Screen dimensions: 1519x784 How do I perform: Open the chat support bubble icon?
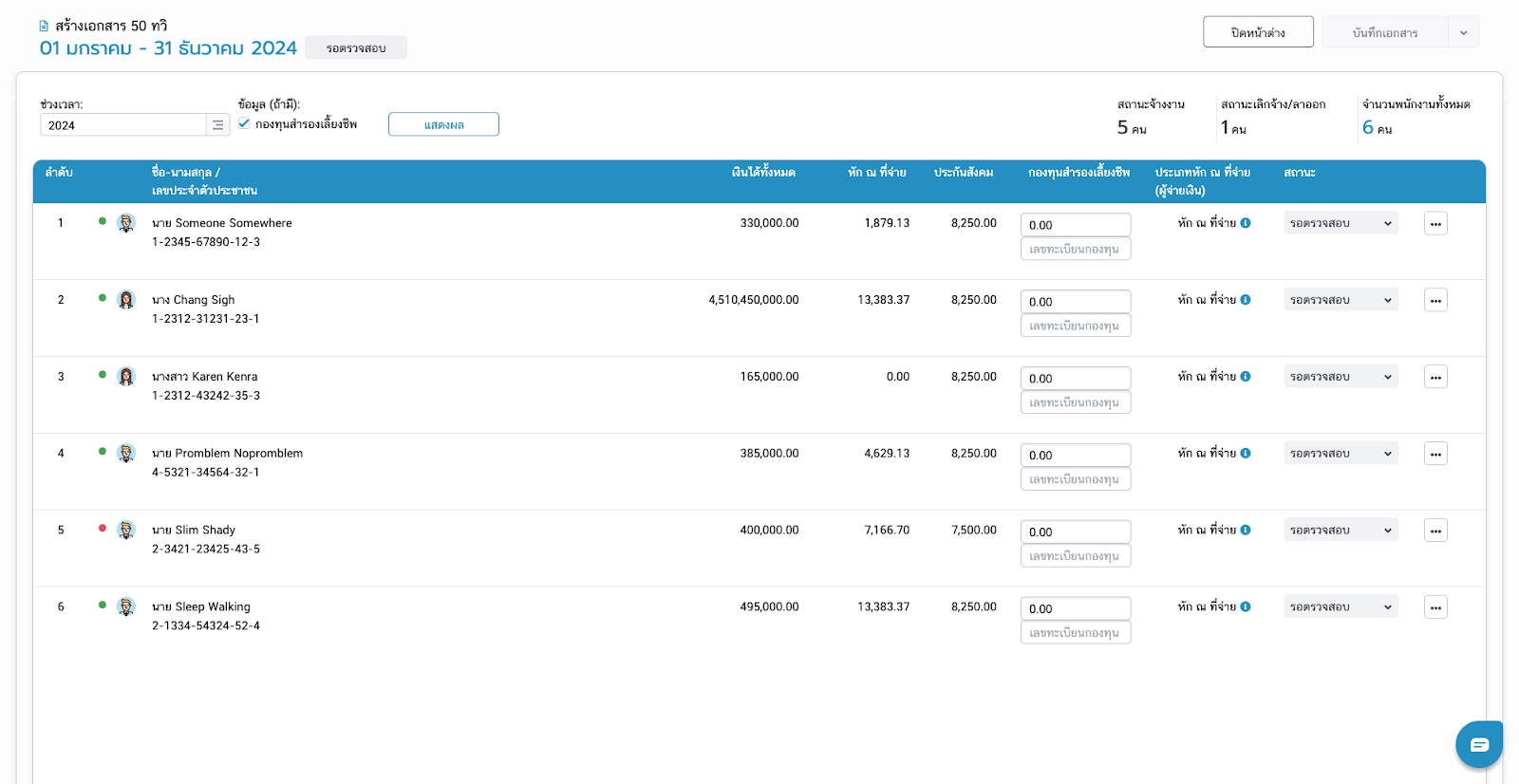[x=1478, y=745]
